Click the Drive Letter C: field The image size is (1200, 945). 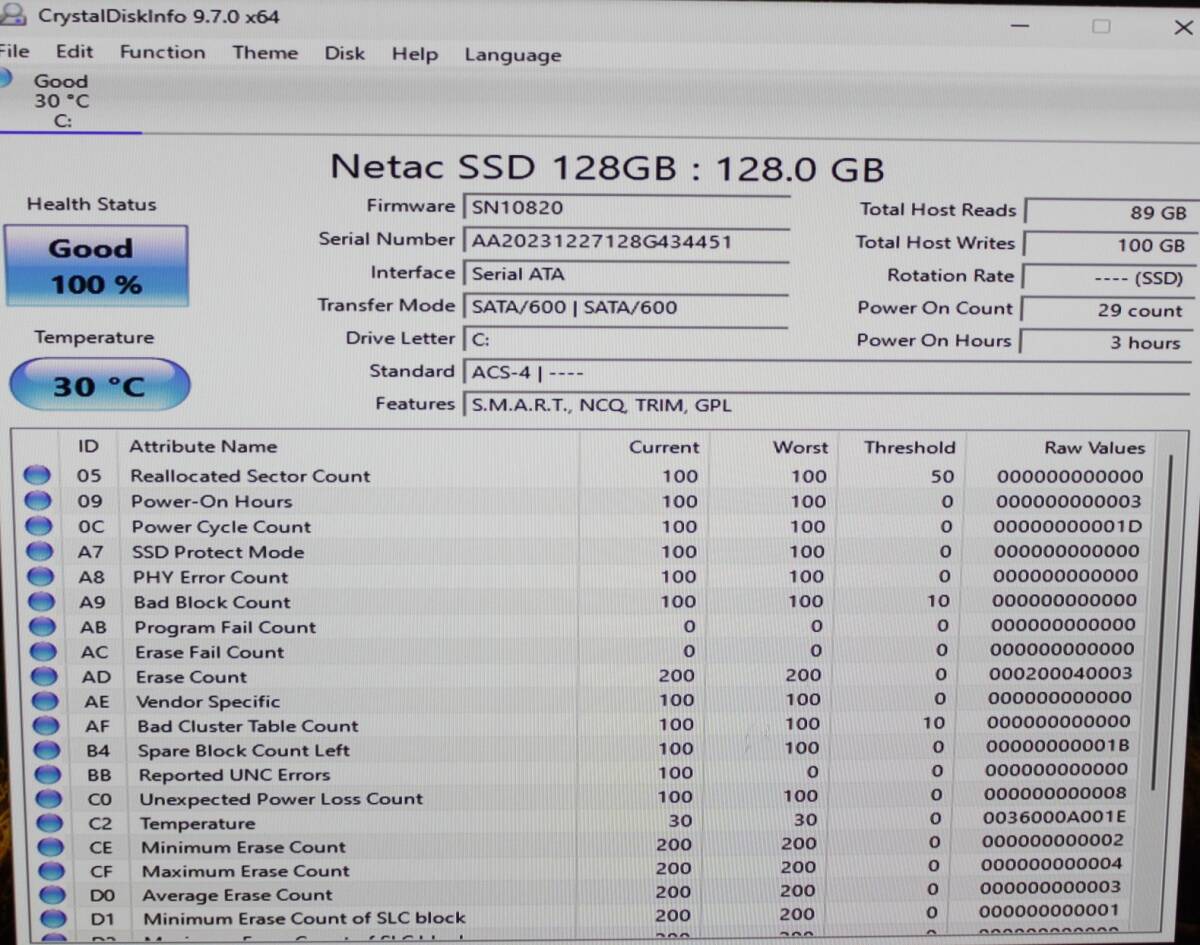coord(625,340)
